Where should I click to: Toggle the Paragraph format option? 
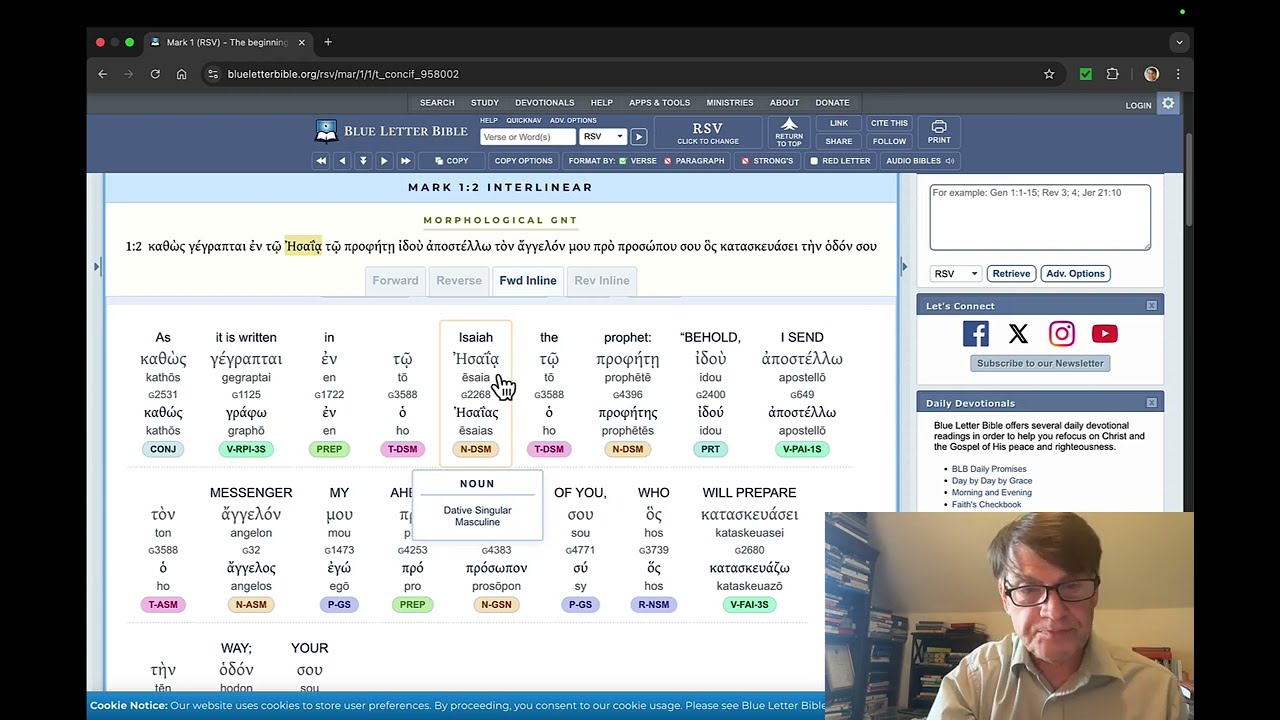tap(667, 161)
